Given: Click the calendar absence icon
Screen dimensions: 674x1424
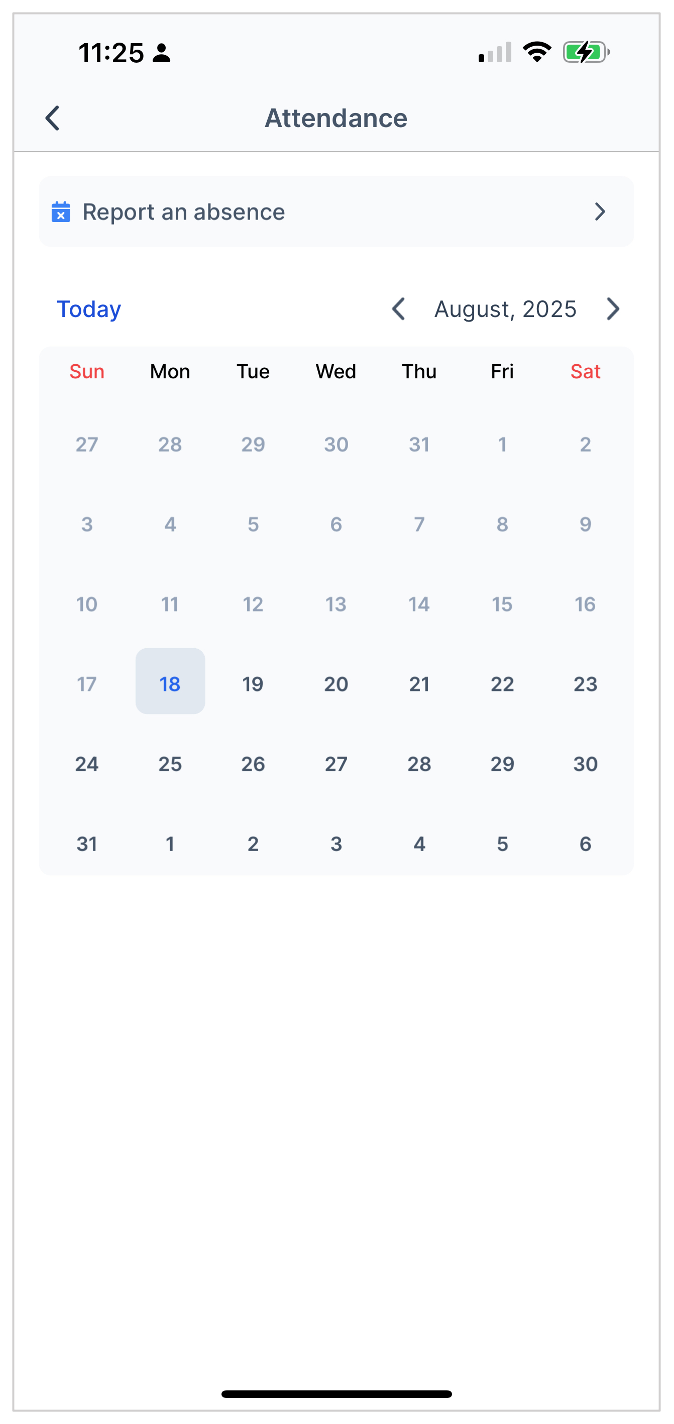Looking at the screenshot, I should click(x=61, y=212).
